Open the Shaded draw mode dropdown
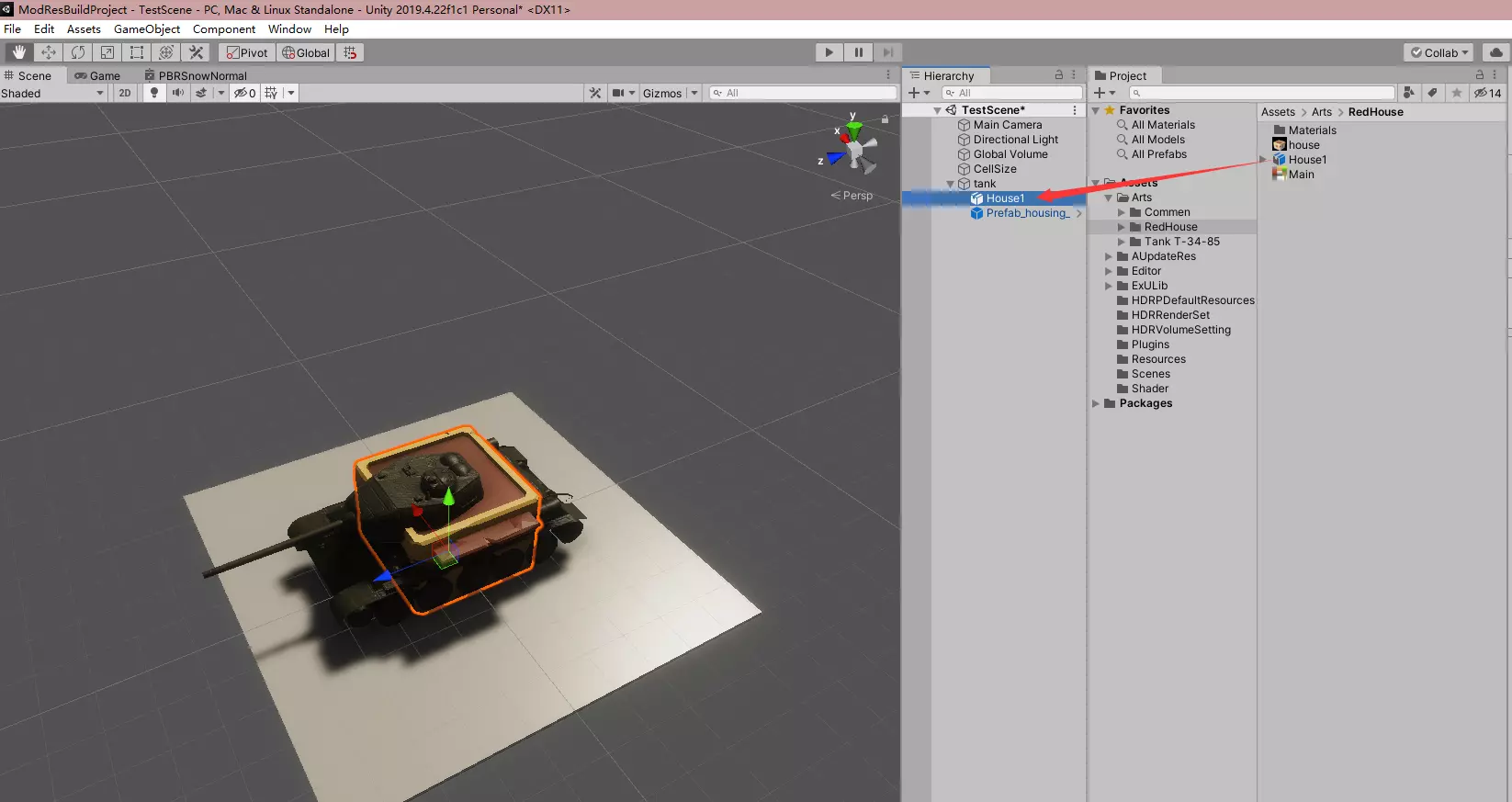Viewport: 1512px width, 802px height. [53, 93]
